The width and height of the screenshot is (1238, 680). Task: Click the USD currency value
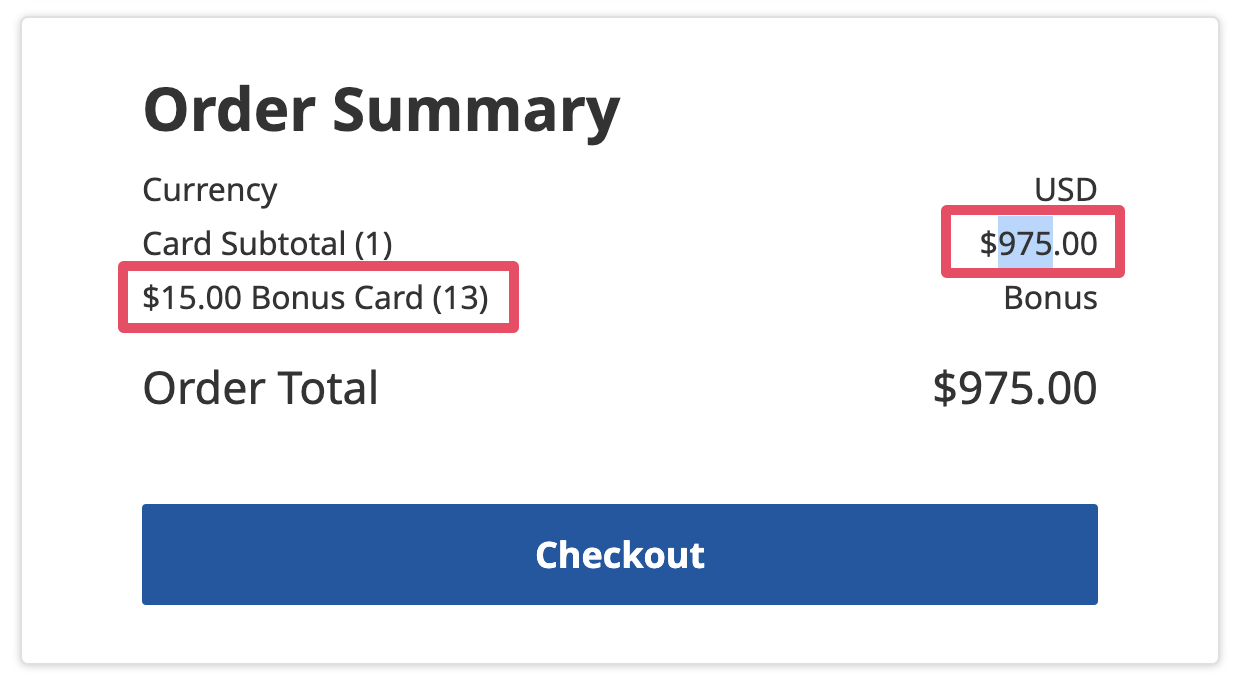tap(1065, 189)
